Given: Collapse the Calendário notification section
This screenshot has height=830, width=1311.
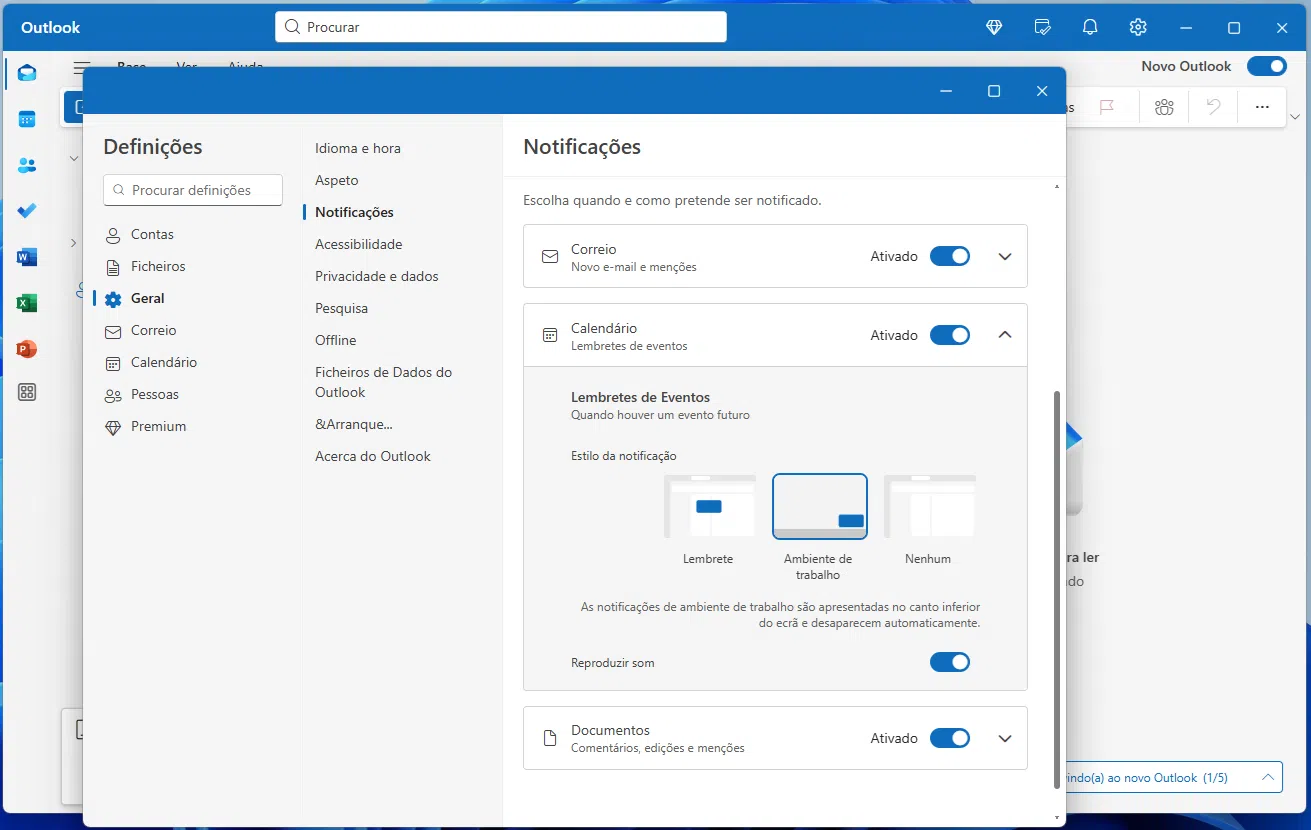Looking at the screenshot, I should pos(1005,335).
